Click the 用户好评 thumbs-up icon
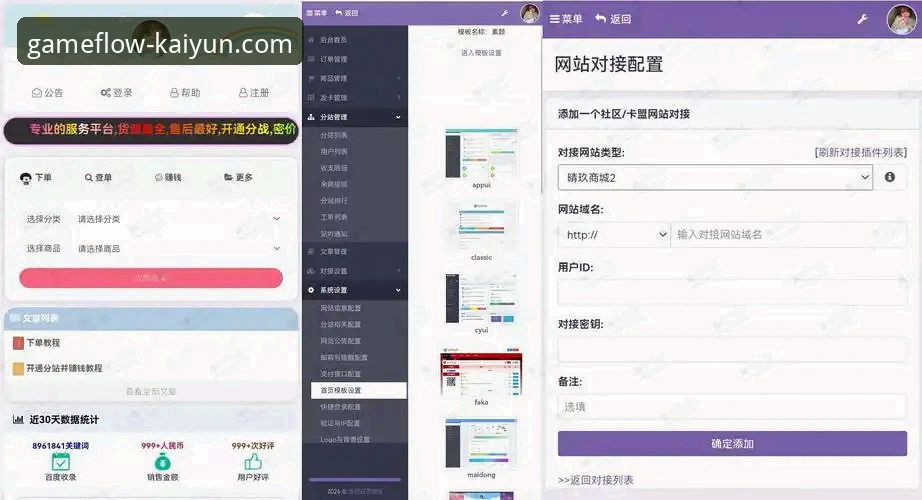This screenshot has width=922, height=500. click(253, 462)
